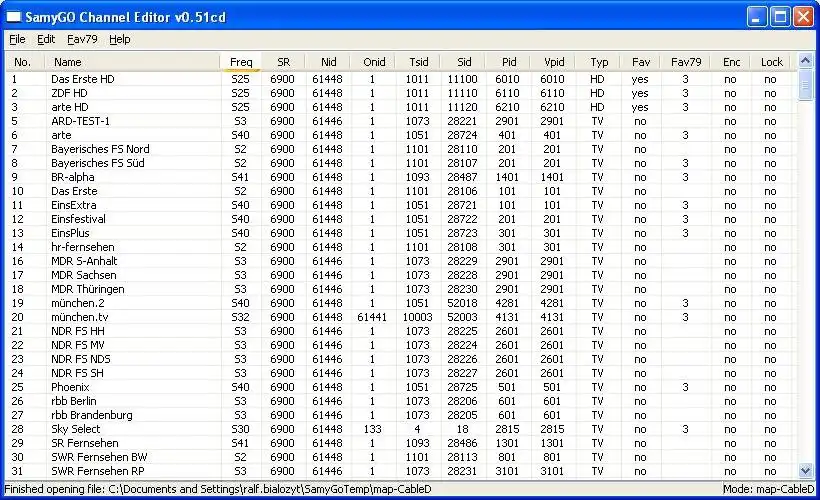Open the Edit menu
The height and width of the screenshot is (500, 820).
[x=46, y=39]
